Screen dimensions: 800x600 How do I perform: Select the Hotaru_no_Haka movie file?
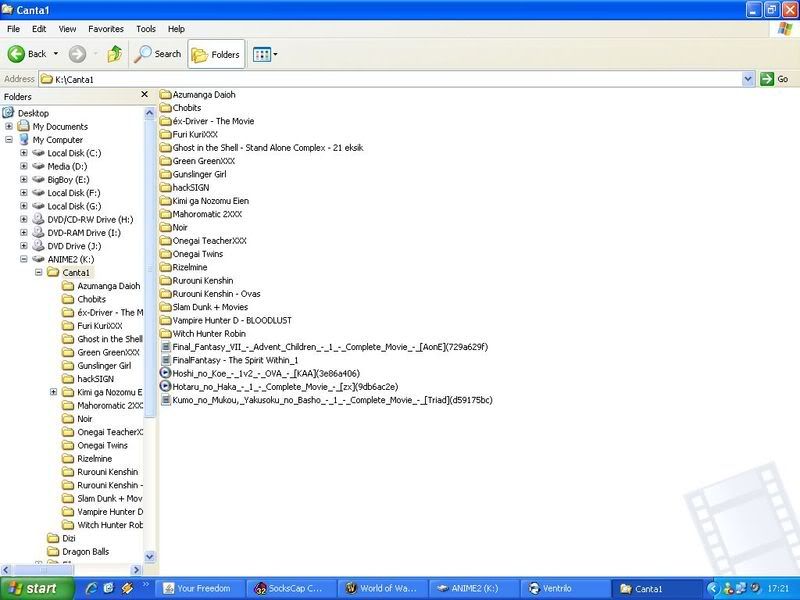[279, 386]
